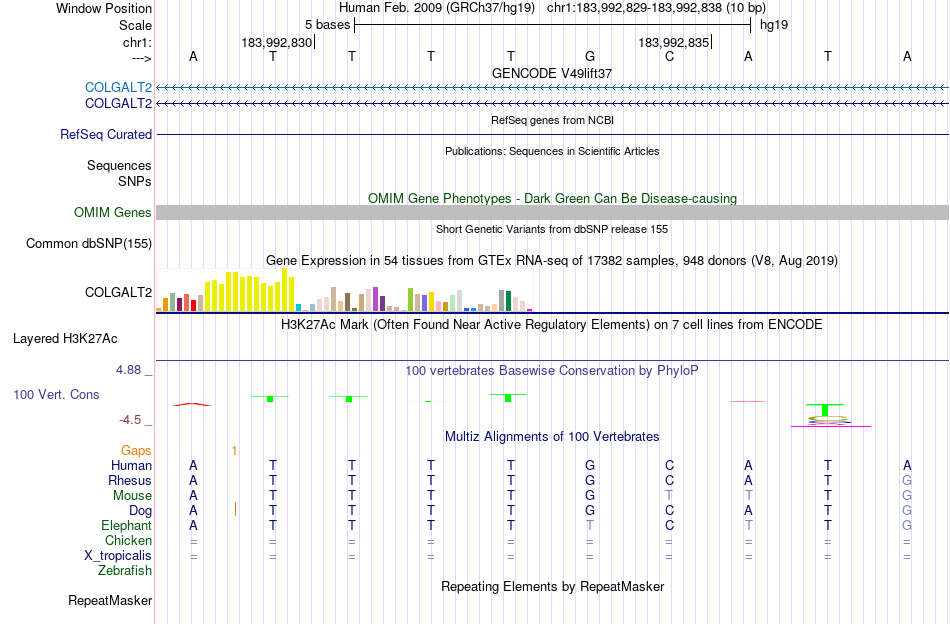Click the chr1:183,992,829-183,992,838 (10 bp) coordinates

[x=656, y=8]
